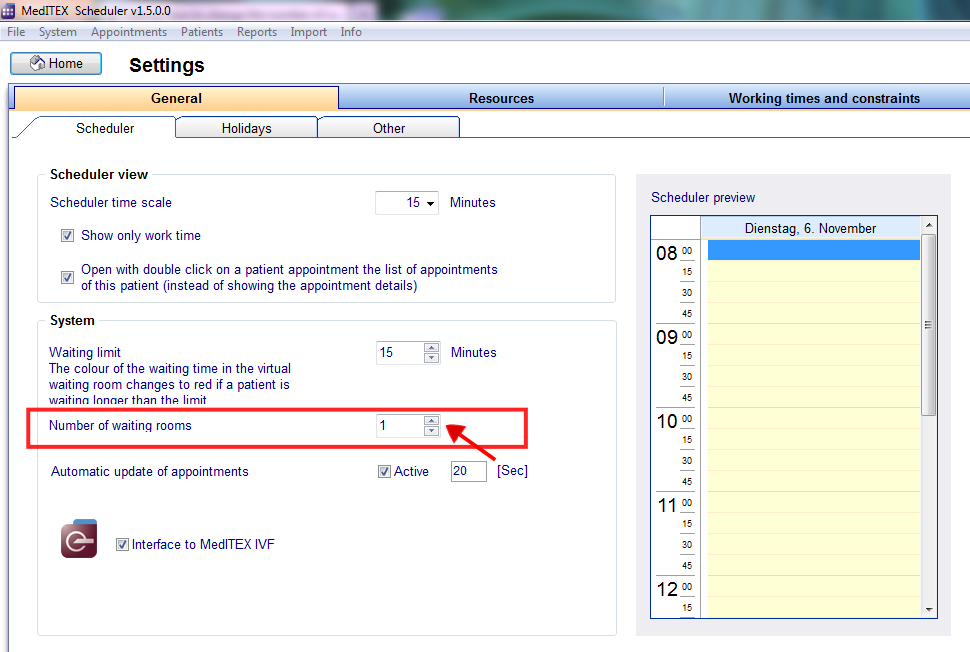
Task: Click the Waiting limit minutes field
Action: [x=400, y=353]
